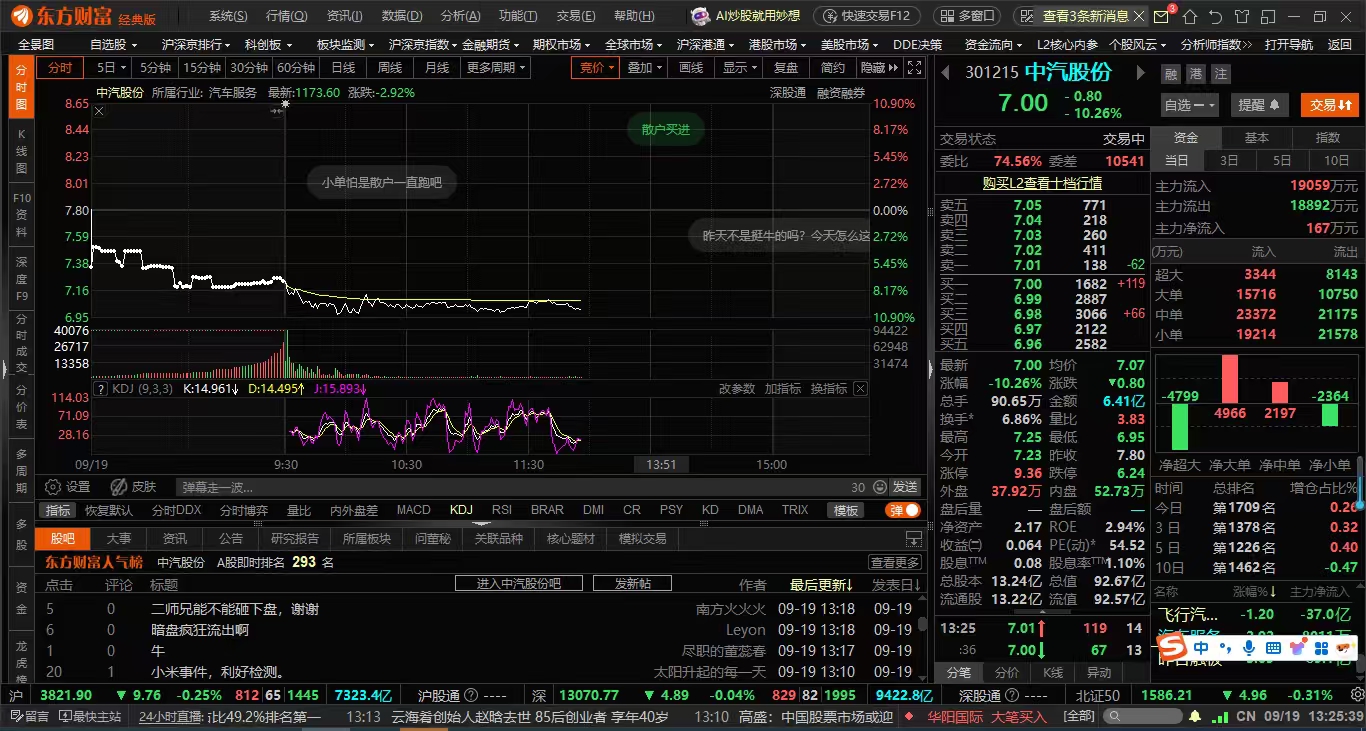1366x731 pixels.
Task: Open the 行情(Q) menu
Action: [x=286, y=16]
